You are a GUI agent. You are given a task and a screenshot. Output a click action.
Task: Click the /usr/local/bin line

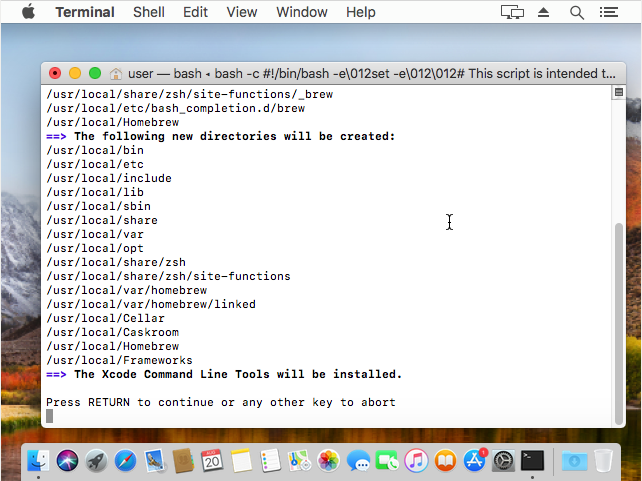[x=95, y=150]
